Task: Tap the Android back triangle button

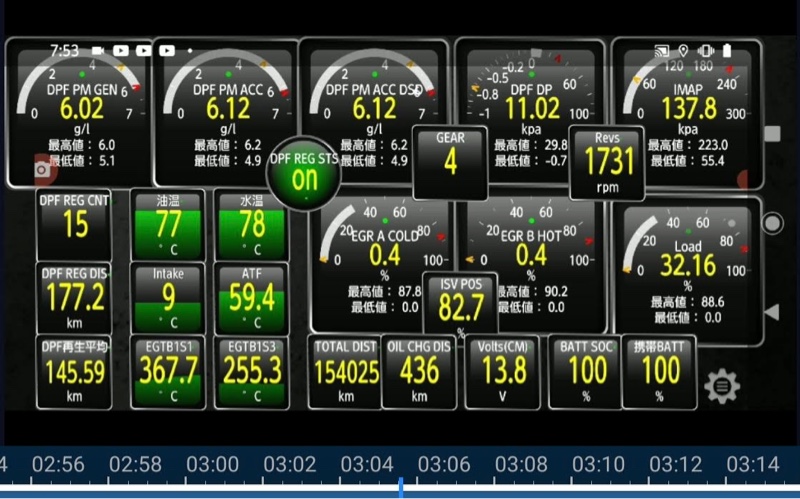Action: [x=771, y=312]
